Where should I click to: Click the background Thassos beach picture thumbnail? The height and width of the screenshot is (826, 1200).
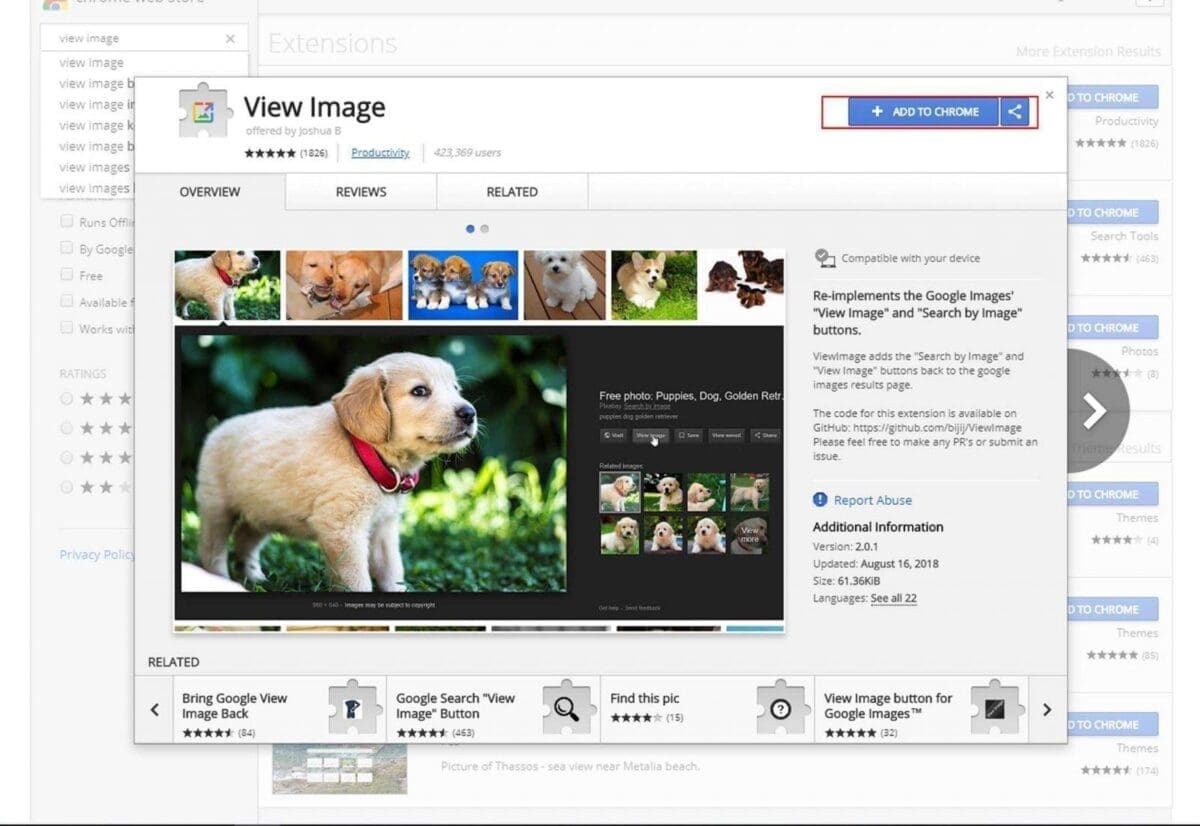(x=340, y=769)
